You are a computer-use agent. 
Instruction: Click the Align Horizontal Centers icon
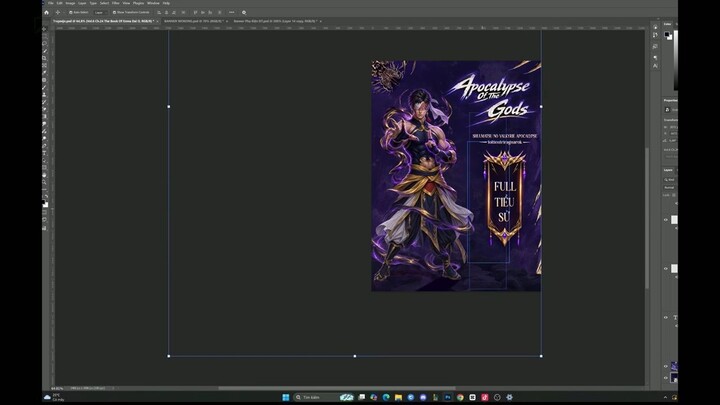167,12
